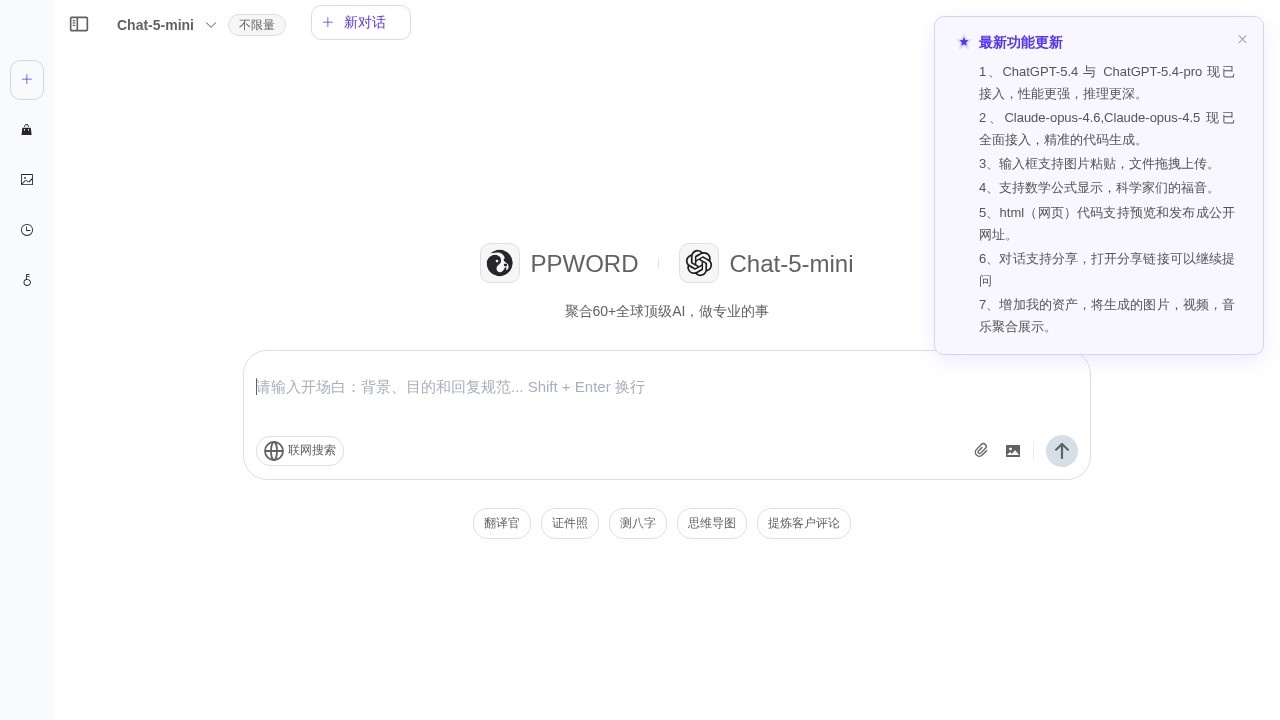
Task: Start a 新对话 new chat
Action: click(361, 23)
